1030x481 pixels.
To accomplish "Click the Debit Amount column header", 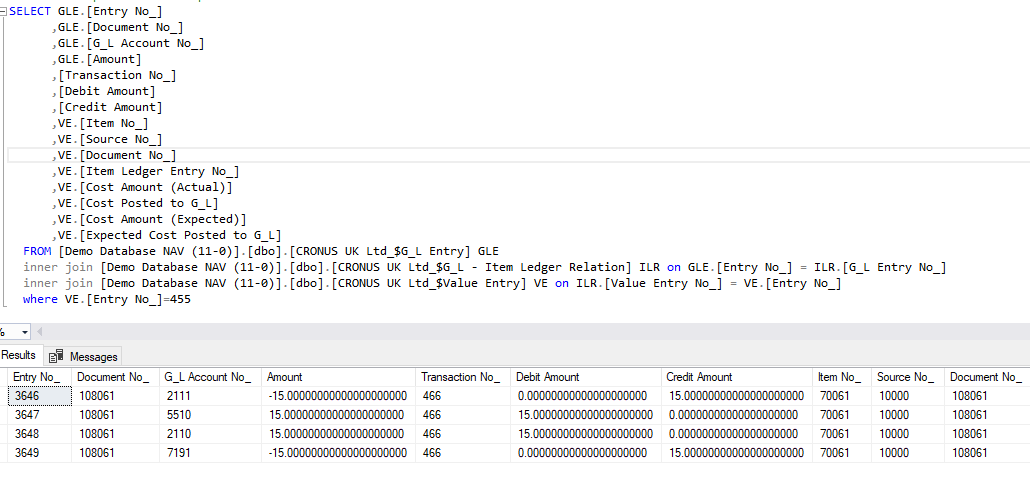I will click(547, 377).
